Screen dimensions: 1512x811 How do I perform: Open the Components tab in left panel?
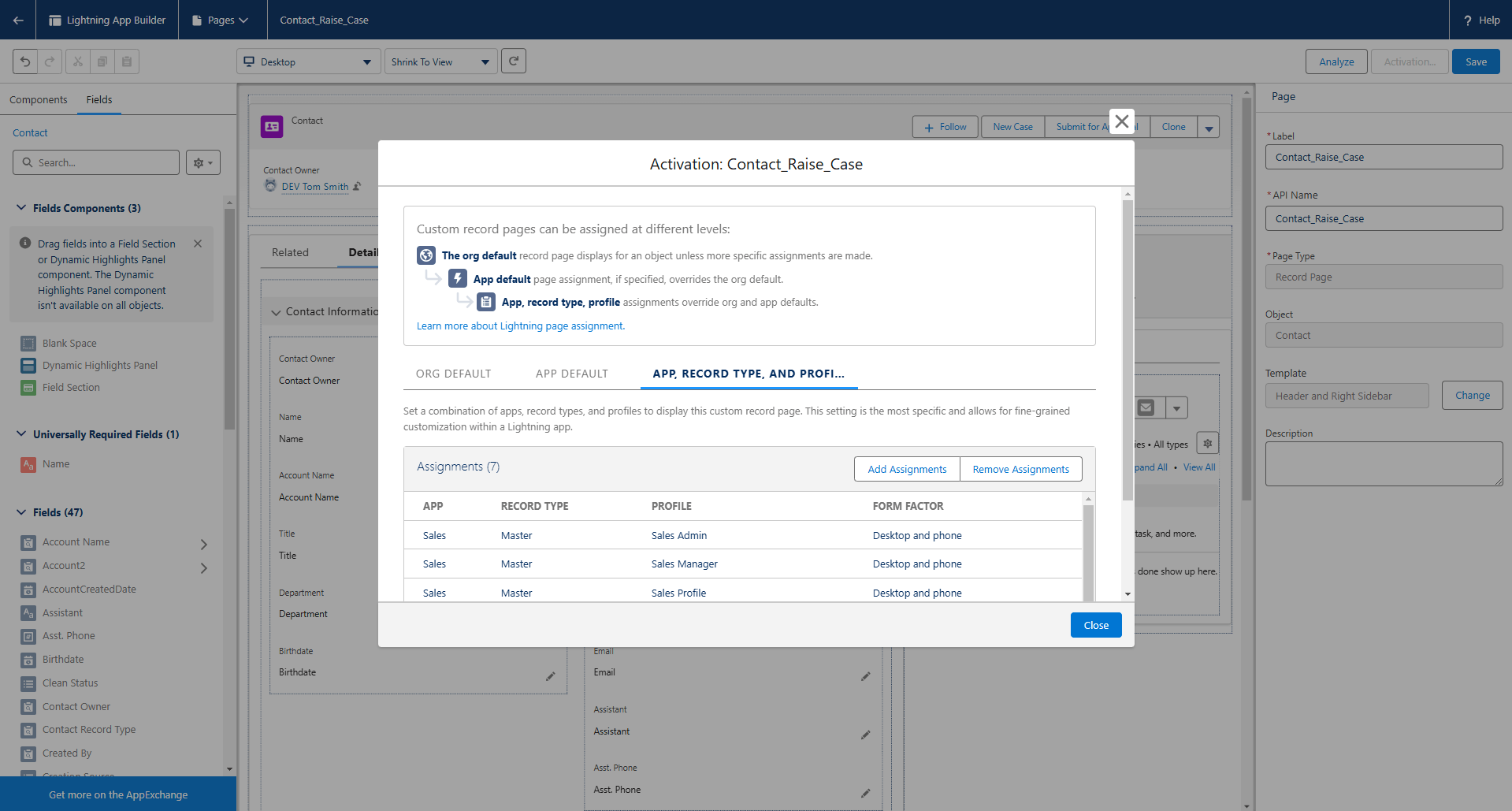click(x=38, y=99)
